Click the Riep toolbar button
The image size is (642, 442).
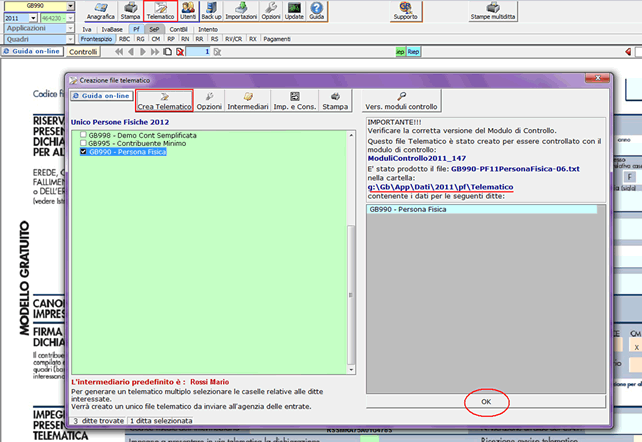pos(413,52)
